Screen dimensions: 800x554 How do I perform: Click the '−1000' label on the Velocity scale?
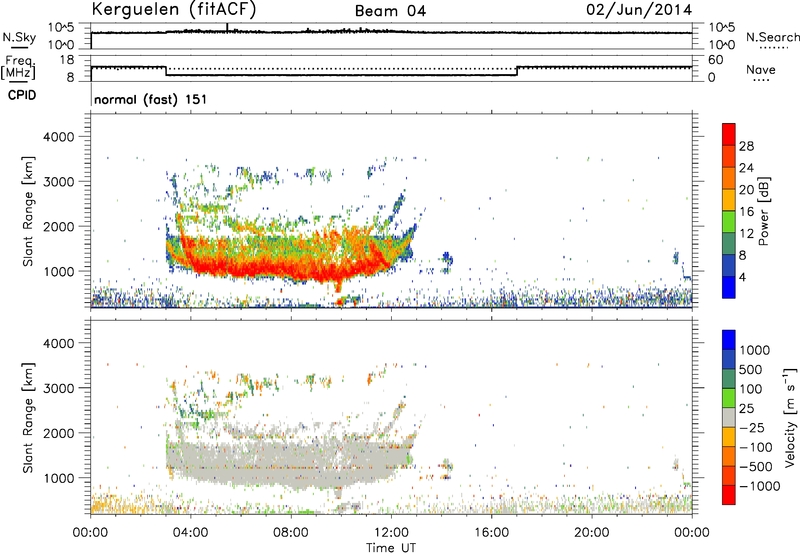click(760, 486)
